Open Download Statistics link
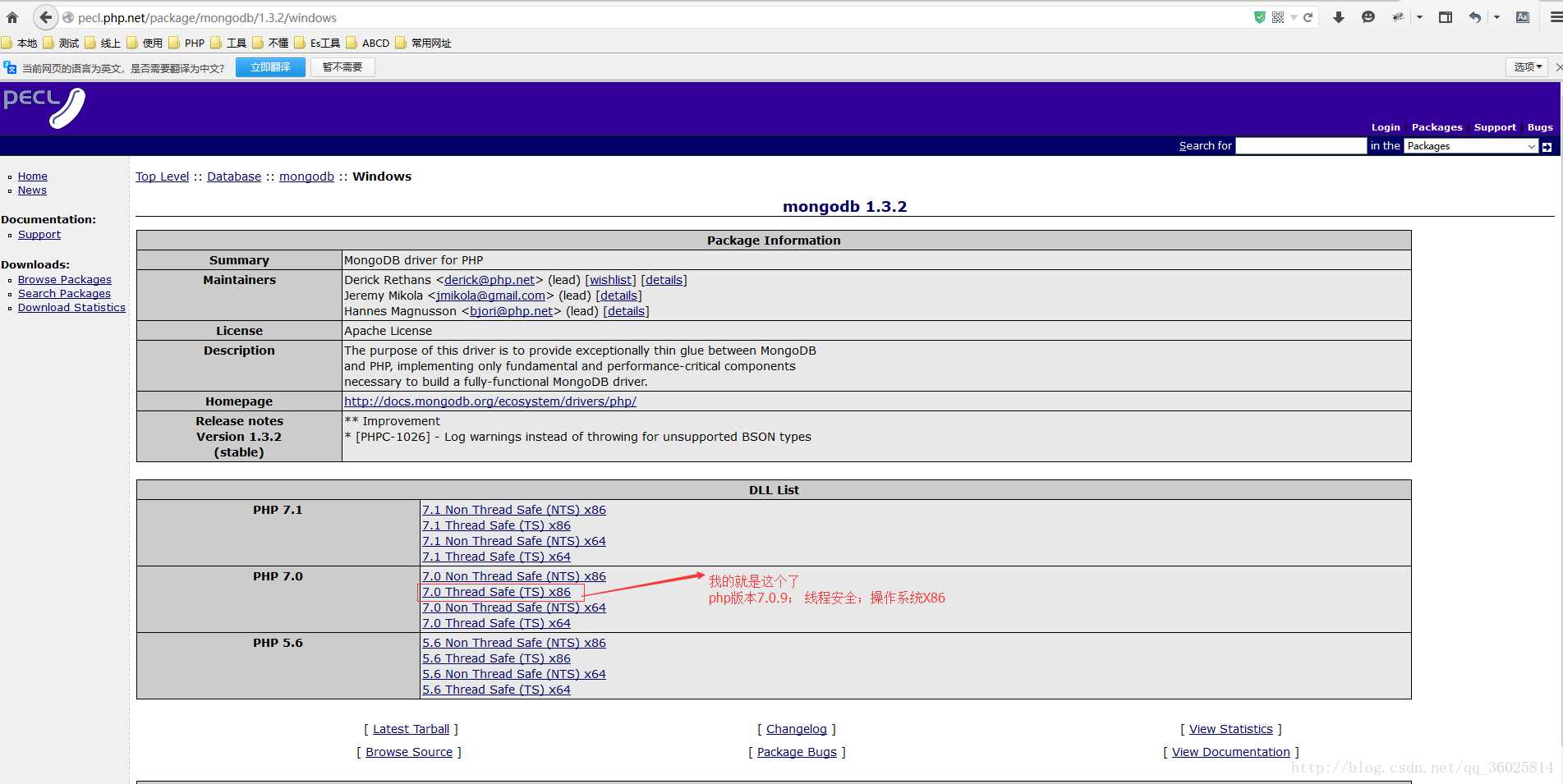Image resolution: width=1563 pixels, height=784 pixels. coord(71,308)
